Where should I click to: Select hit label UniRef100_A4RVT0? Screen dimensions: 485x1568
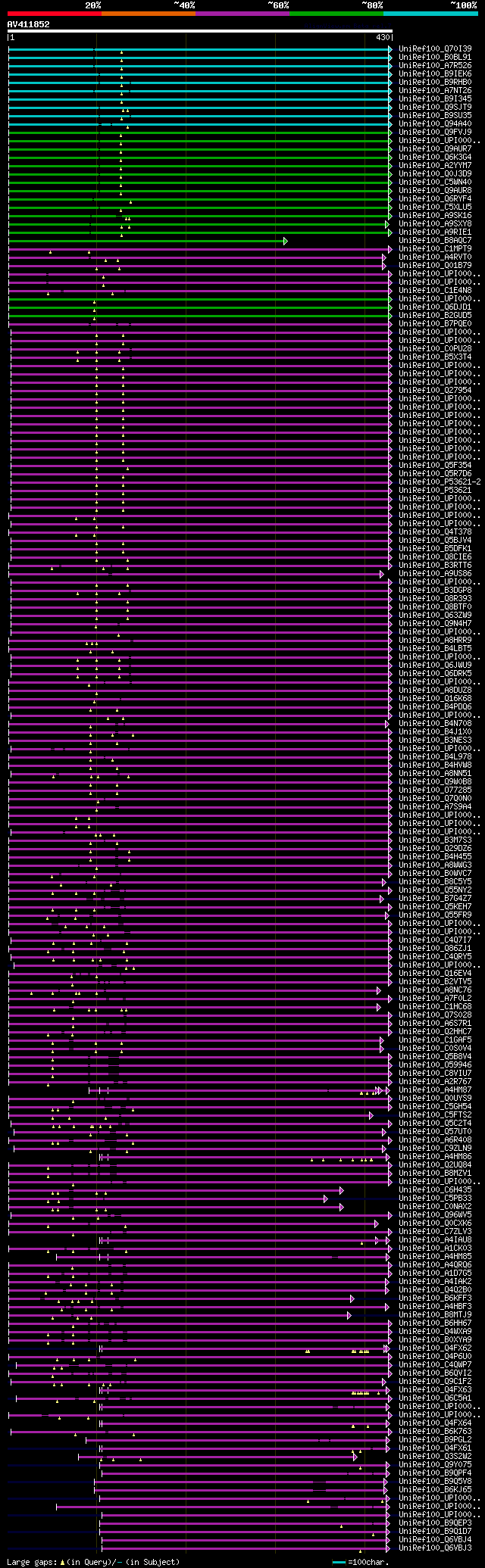pyautogui.click(x=435, y=257)
